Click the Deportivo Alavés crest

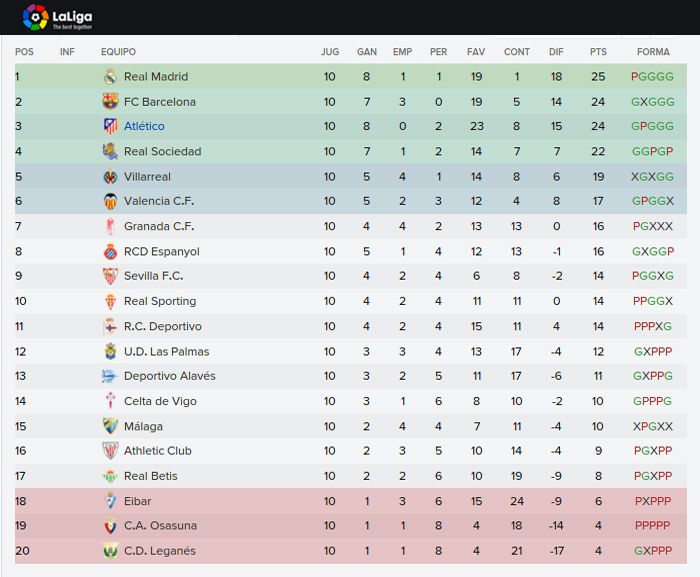109,376
